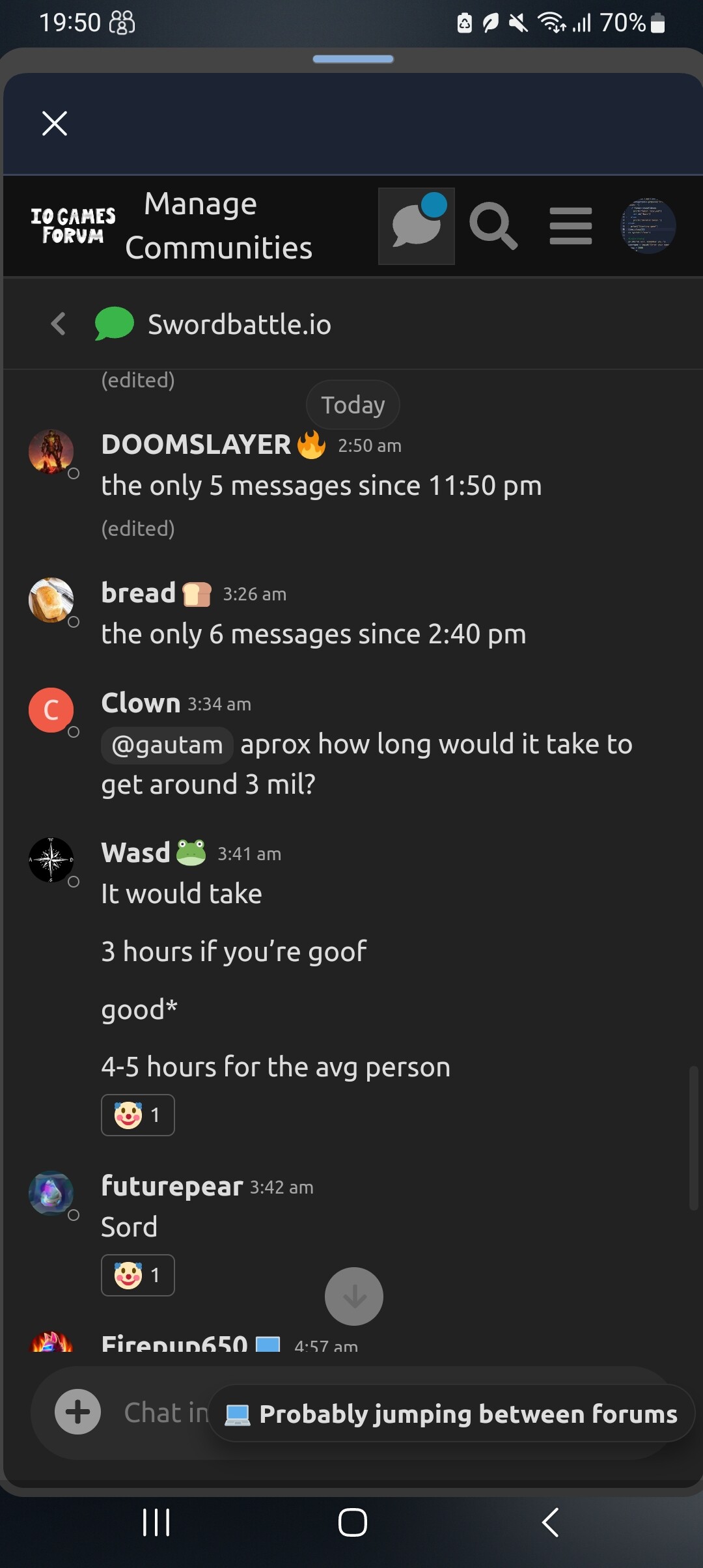Go back using the chevron beside Swordbattle.io
The height and width of the screenshot is (1568, 703).
(59, 324)
